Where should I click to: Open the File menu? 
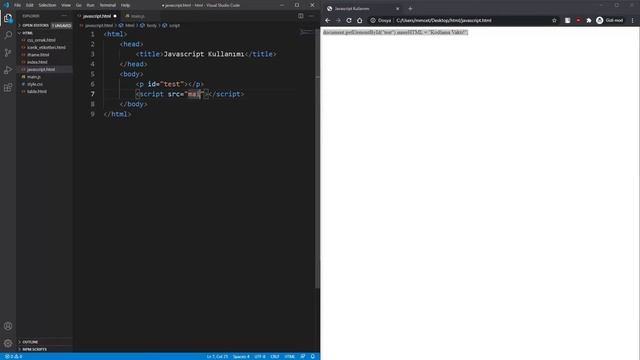[x=17, y=5]
